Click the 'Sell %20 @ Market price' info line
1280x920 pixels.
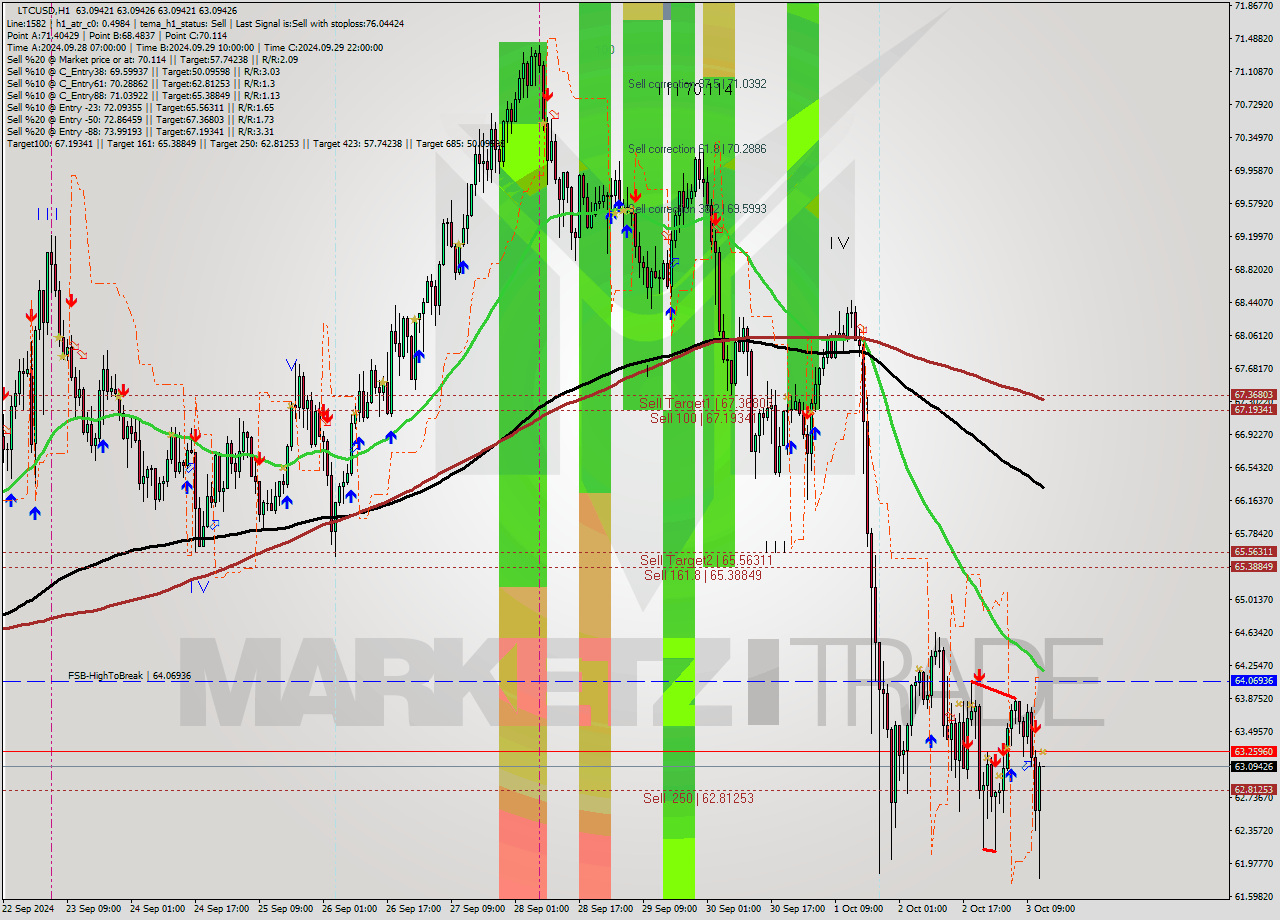tap(152, 59)
